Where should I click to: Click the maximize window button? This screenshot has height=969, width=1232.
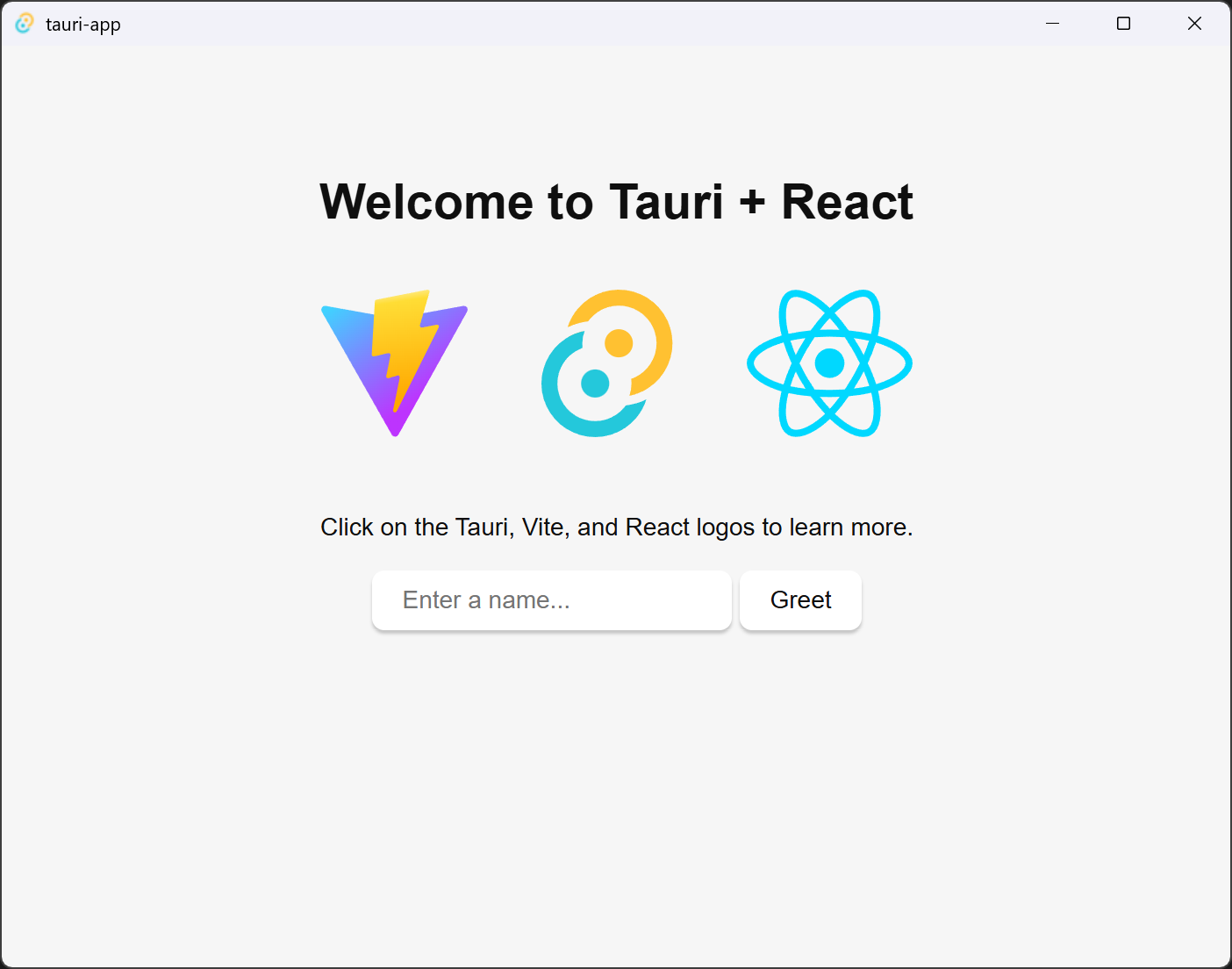1123,24
